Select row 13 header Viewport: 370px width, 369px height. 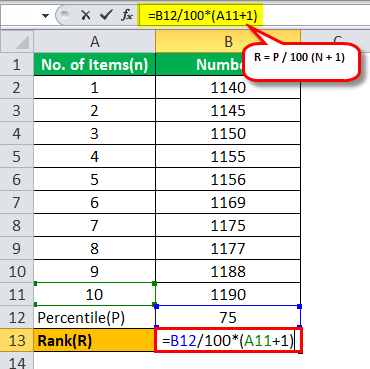tap(17, 340)
